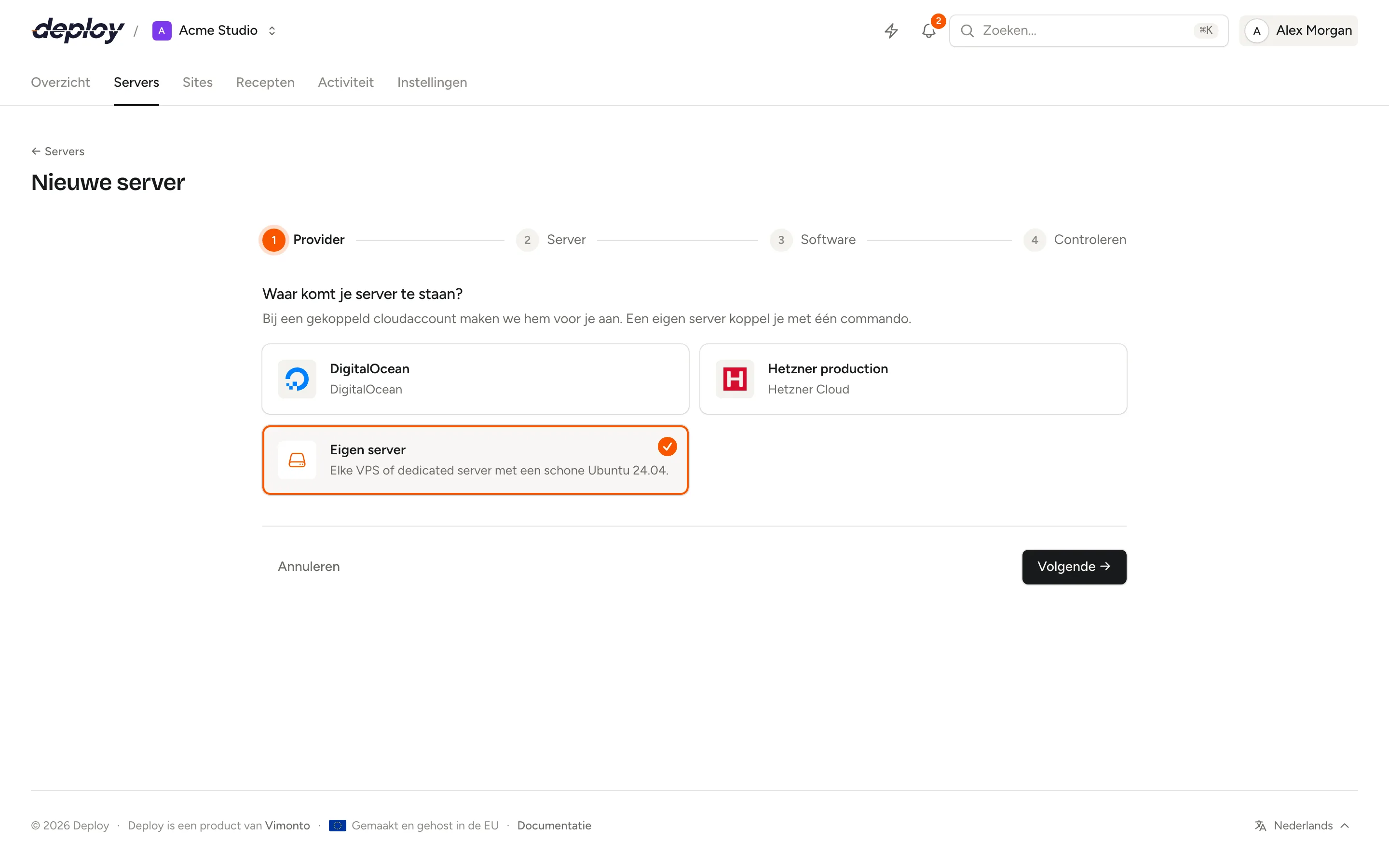Go to the Overzicht tab
The height and width of the screenshot is (868, 1389).
point(60,82)
